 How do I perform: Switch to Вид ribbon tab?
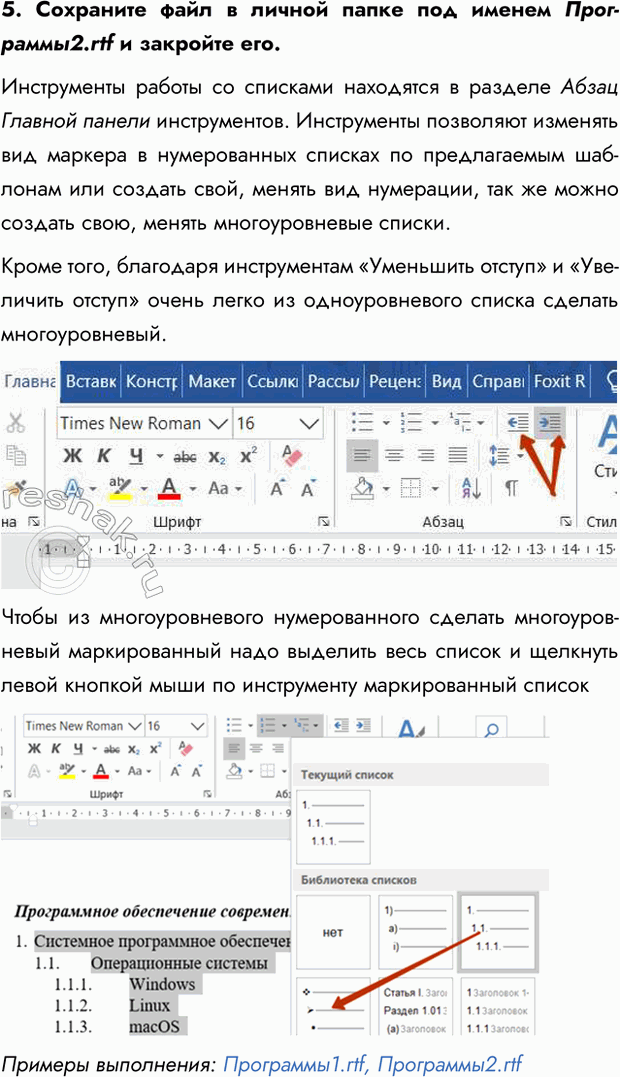(446, 381)
